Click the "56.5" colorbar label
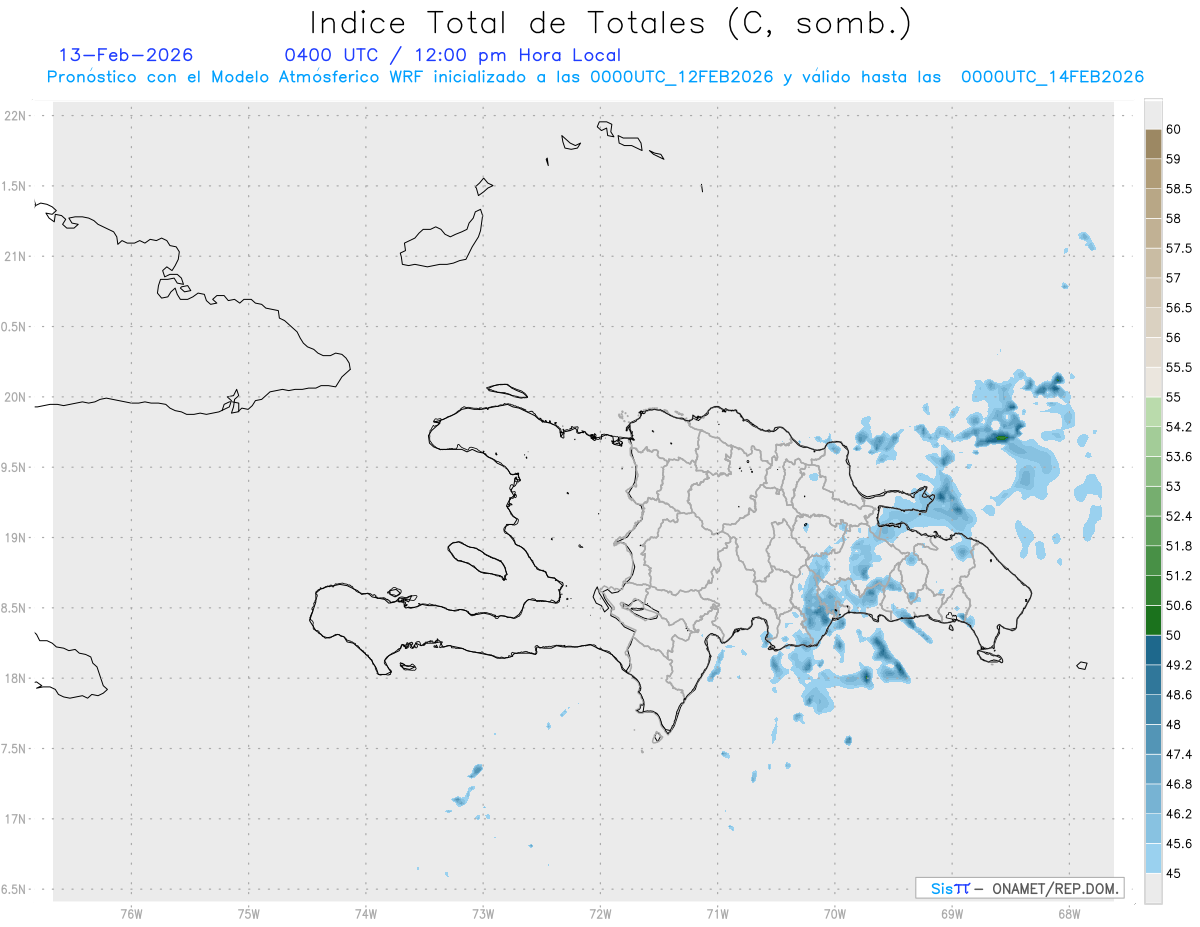This screenshot has height=927, width=1200. (x=1178, y=308)
